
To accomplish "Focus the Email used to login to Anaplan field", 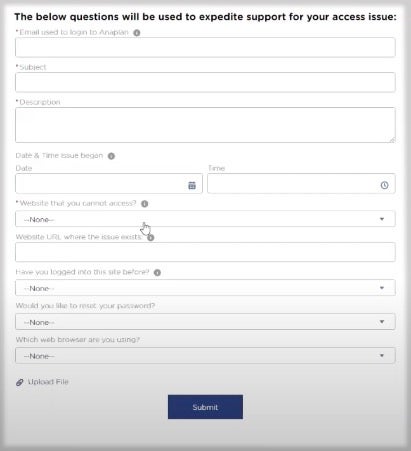I will click(205, 47).
